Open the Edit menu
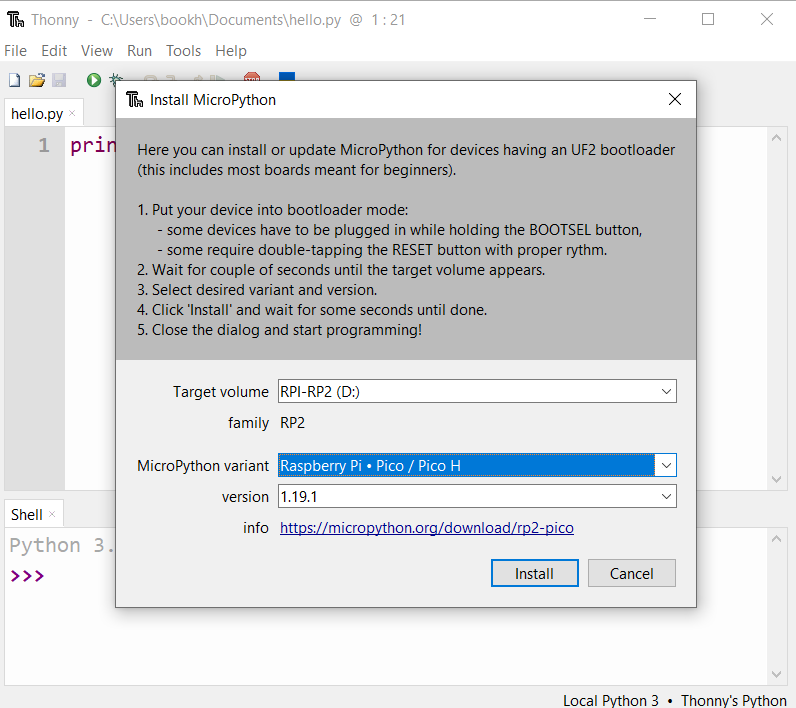Image resolution: width=796 pixels, height=708 pixels. [54, 51]
